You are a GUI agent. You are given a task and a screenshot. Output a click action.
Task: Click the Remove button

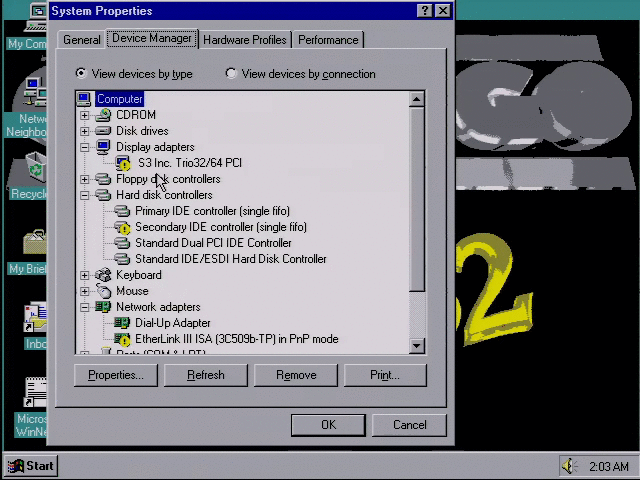tap(296, 375)
